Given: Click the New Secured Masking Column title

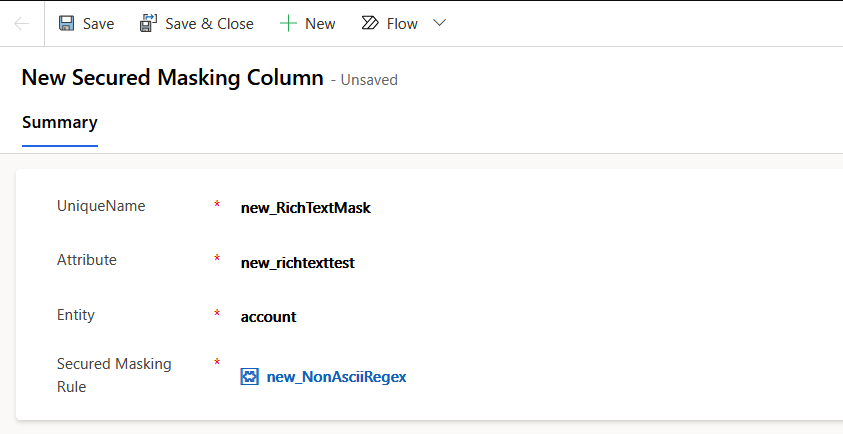Looking at the screenshot, I should 172,78.
